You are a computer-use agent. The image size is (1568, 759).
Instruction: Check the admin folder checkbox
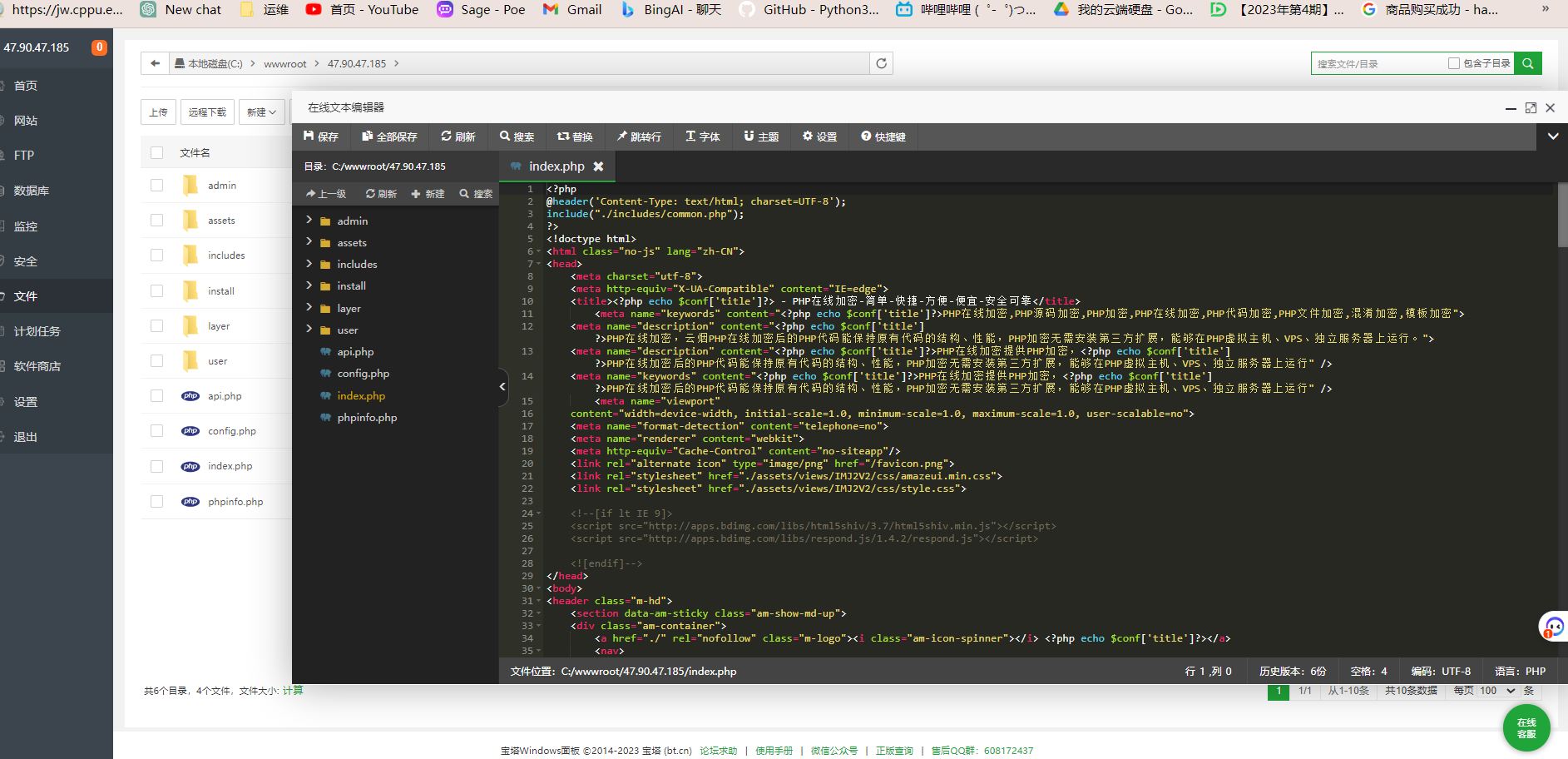[x=156, y=185]
